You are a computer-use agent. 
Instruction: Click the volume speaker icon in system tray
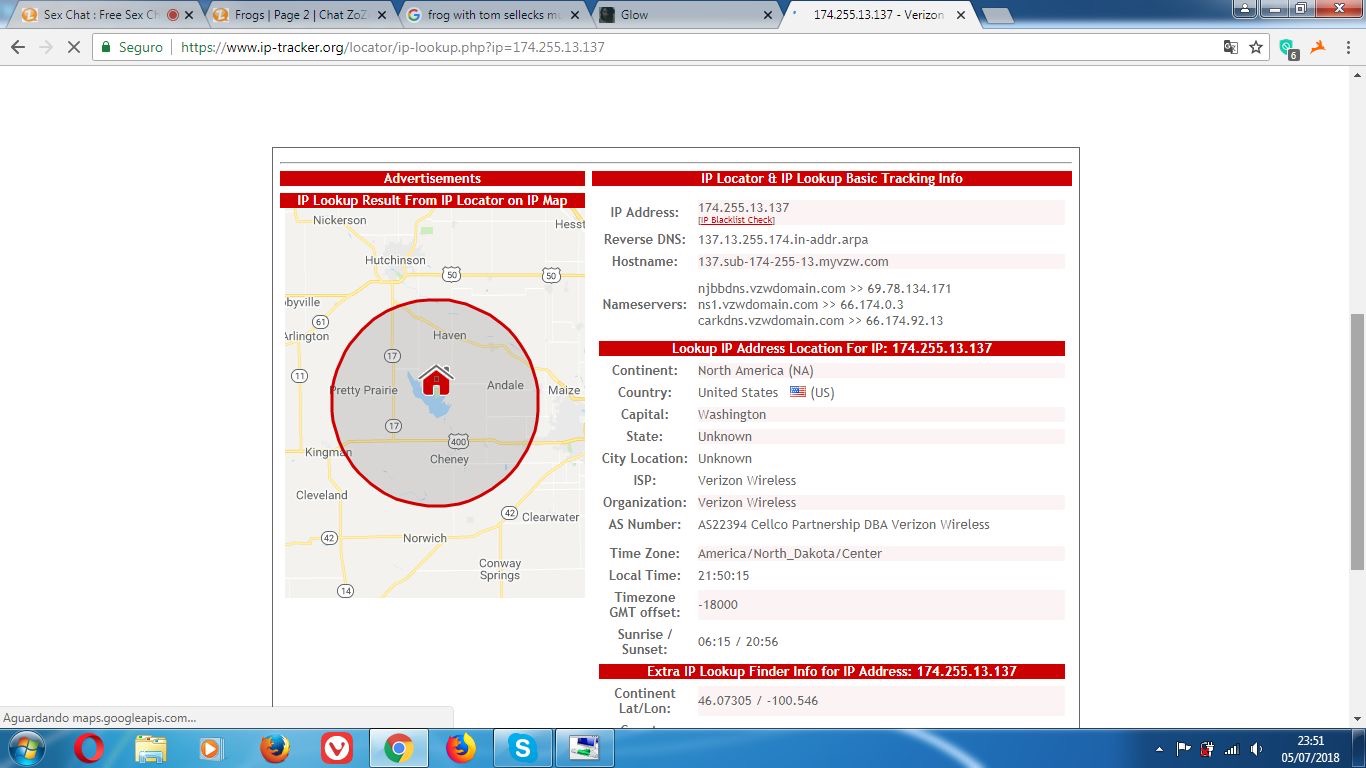click(x=1256, y=748)
